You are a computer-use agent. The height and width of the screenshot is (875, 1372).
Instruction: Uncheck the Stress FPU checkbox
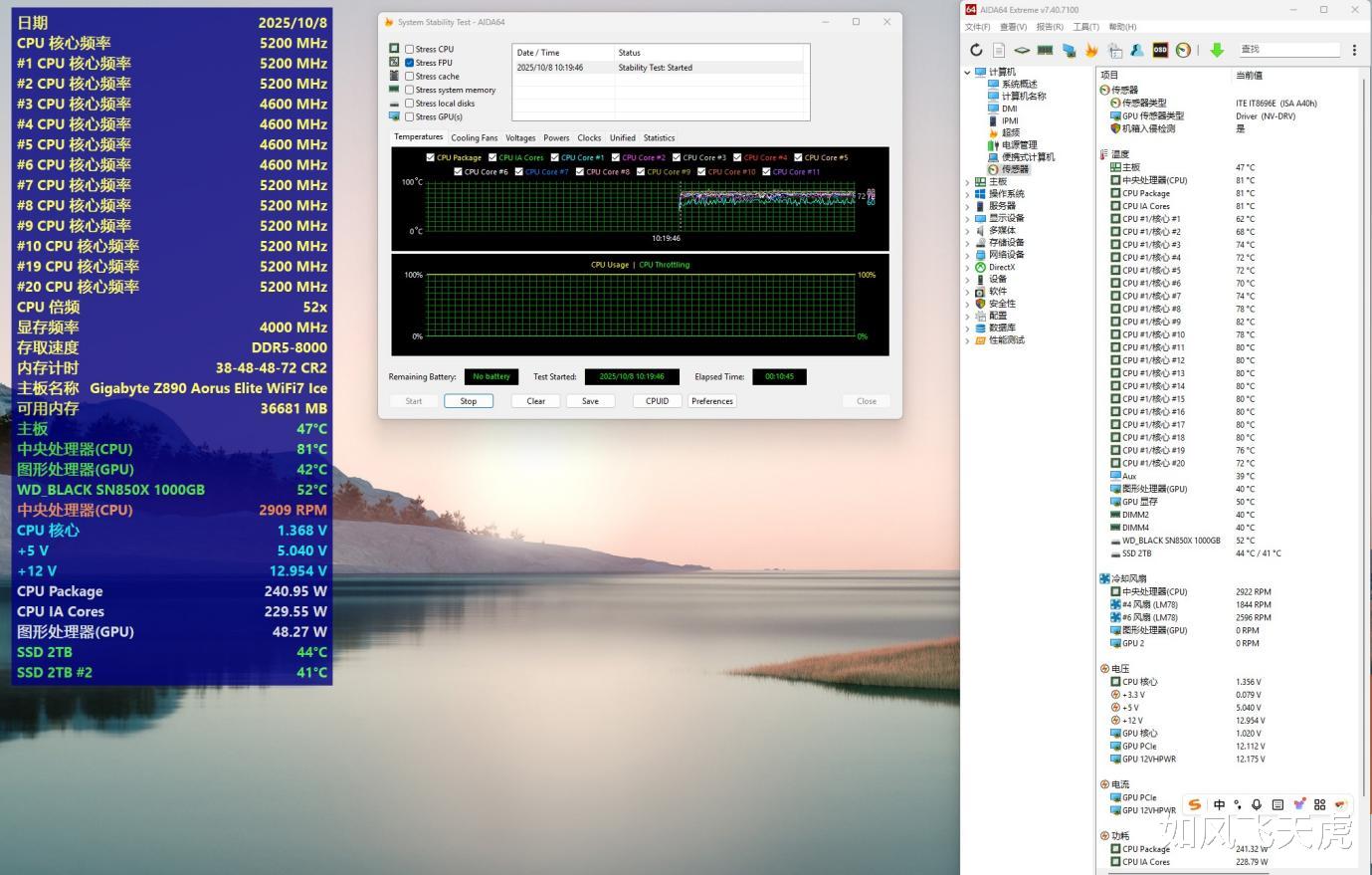click(409, 63)
